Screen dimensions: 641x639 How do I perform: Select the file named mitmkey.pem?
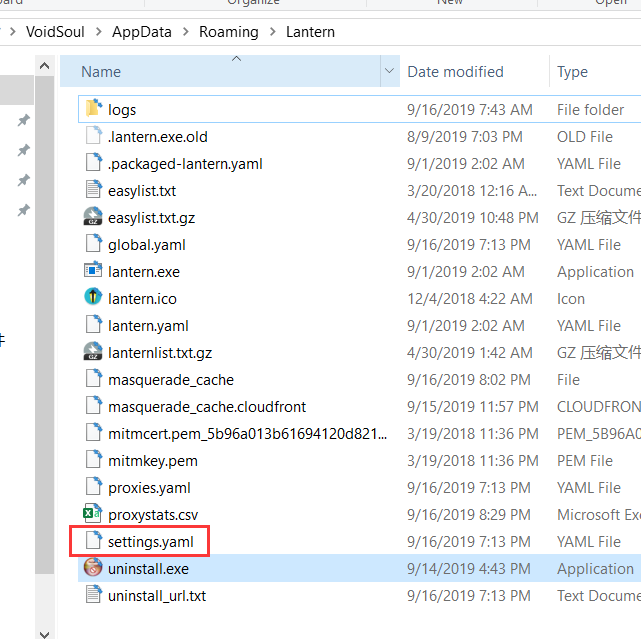pos(153,461)
